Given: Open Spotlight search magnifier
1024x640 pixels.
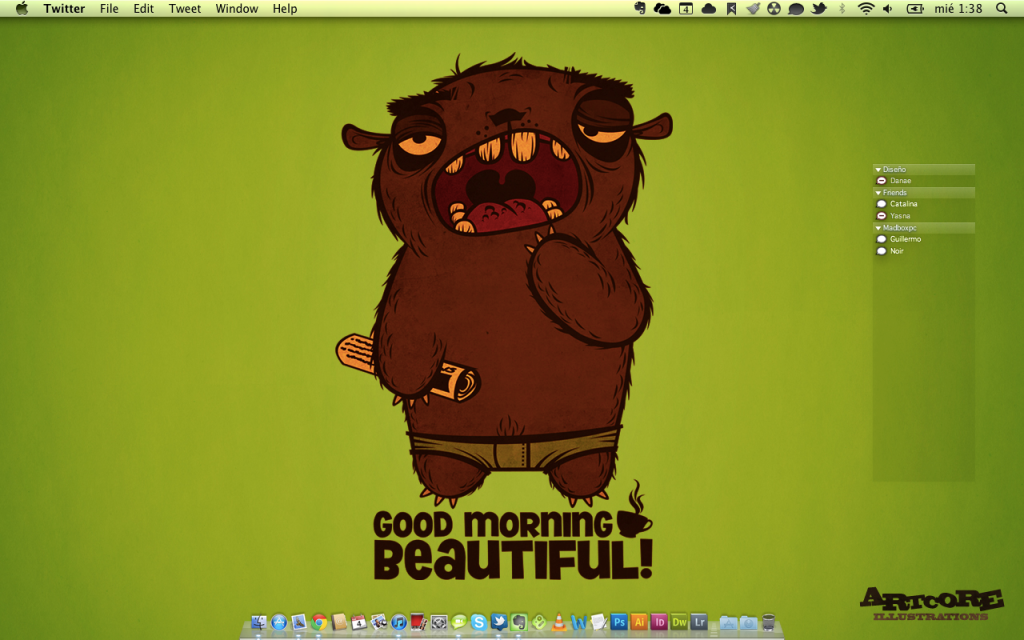Looking at the screenshot, I should pos(1001,8).
